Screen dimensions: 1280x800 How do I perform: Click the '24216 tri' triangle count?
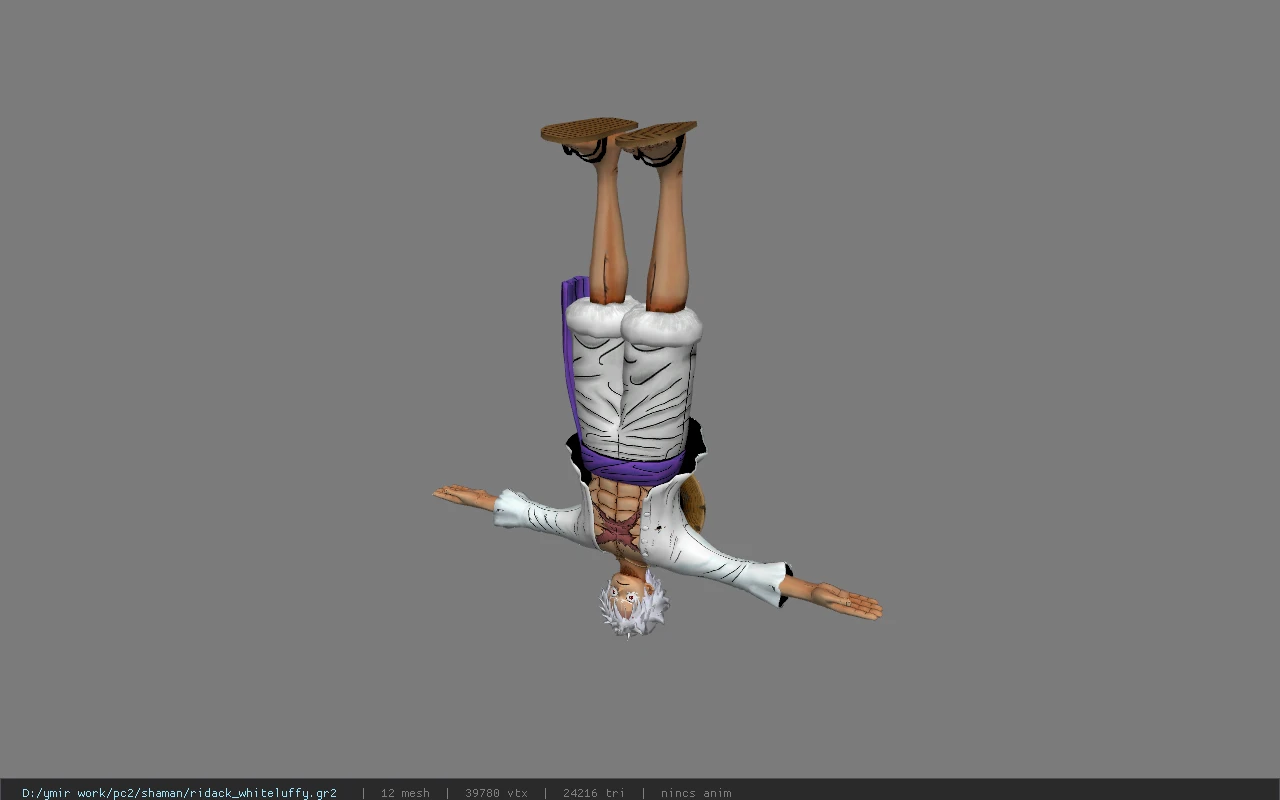[x=594, y=793]
